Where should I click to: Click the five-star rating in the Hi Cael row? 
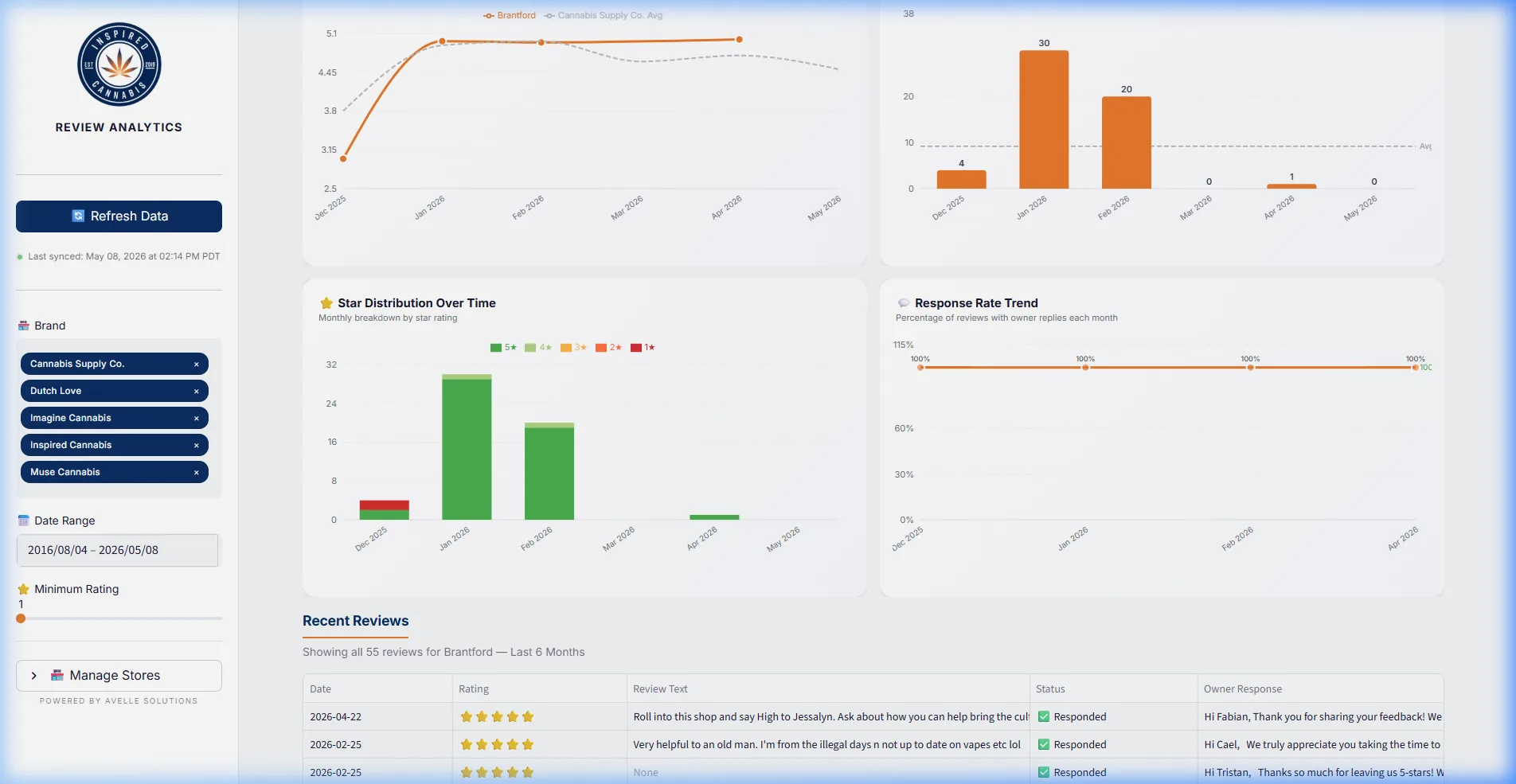coord(497,745)
